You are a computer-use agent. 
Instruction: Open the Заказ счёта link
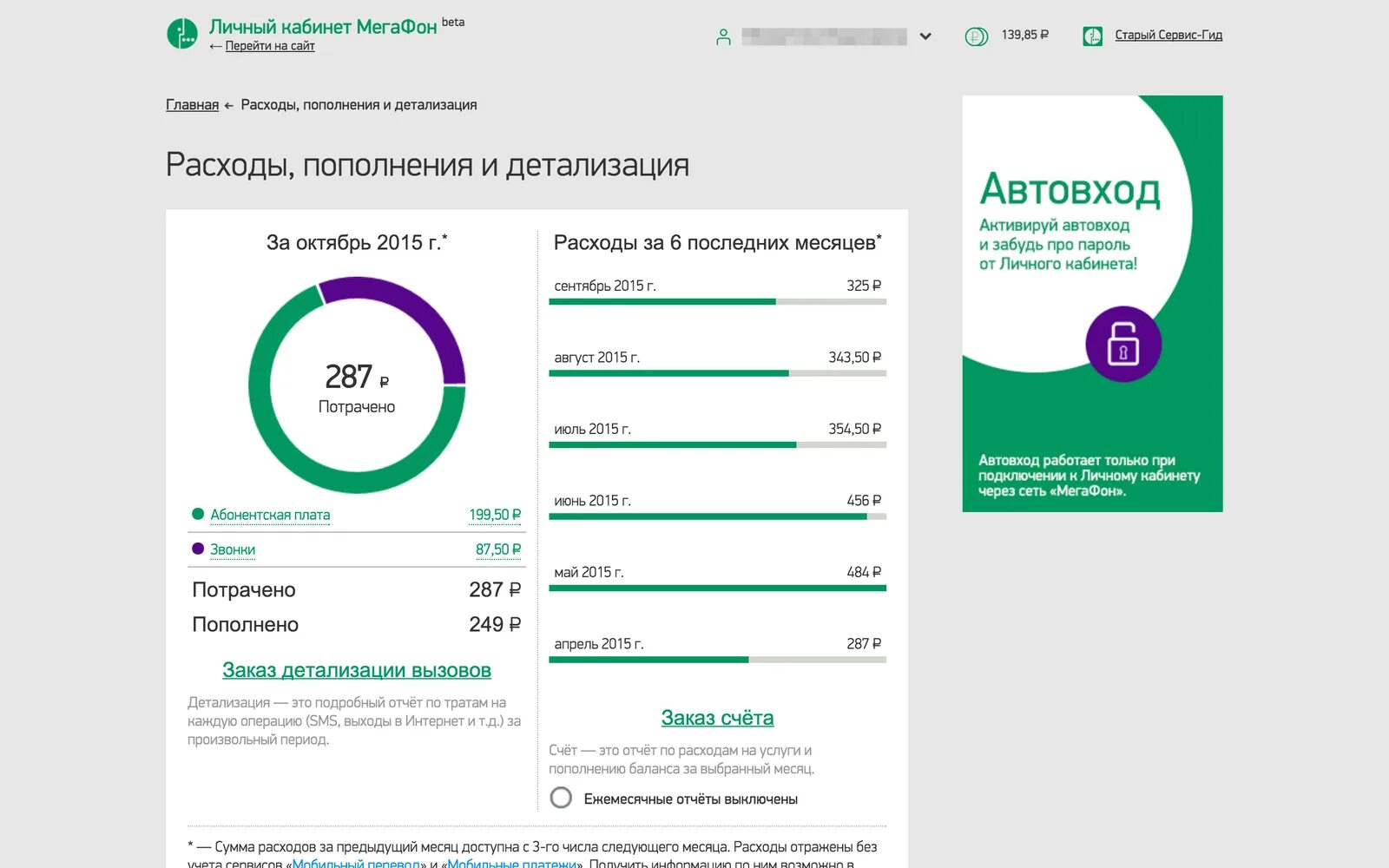pos(717,718)
